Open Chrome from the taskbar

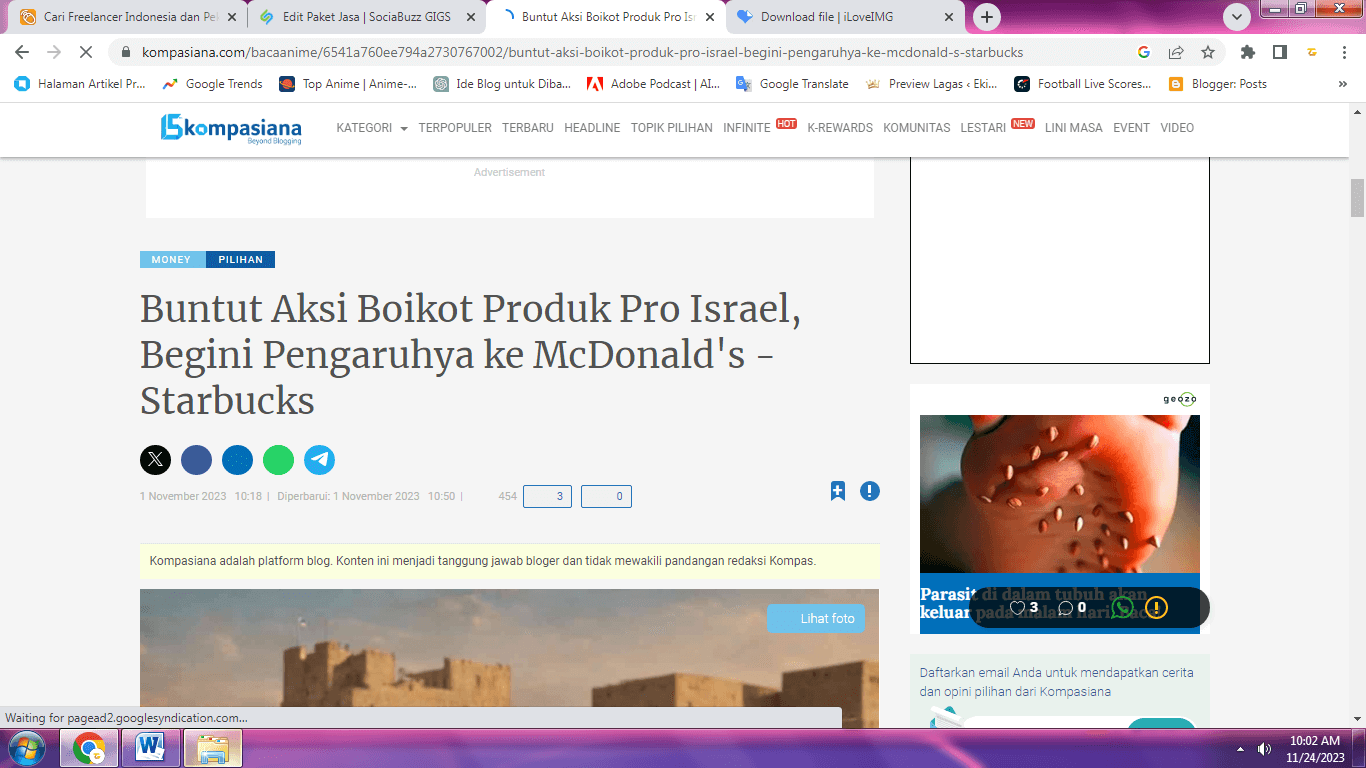[x=90, y=748]
